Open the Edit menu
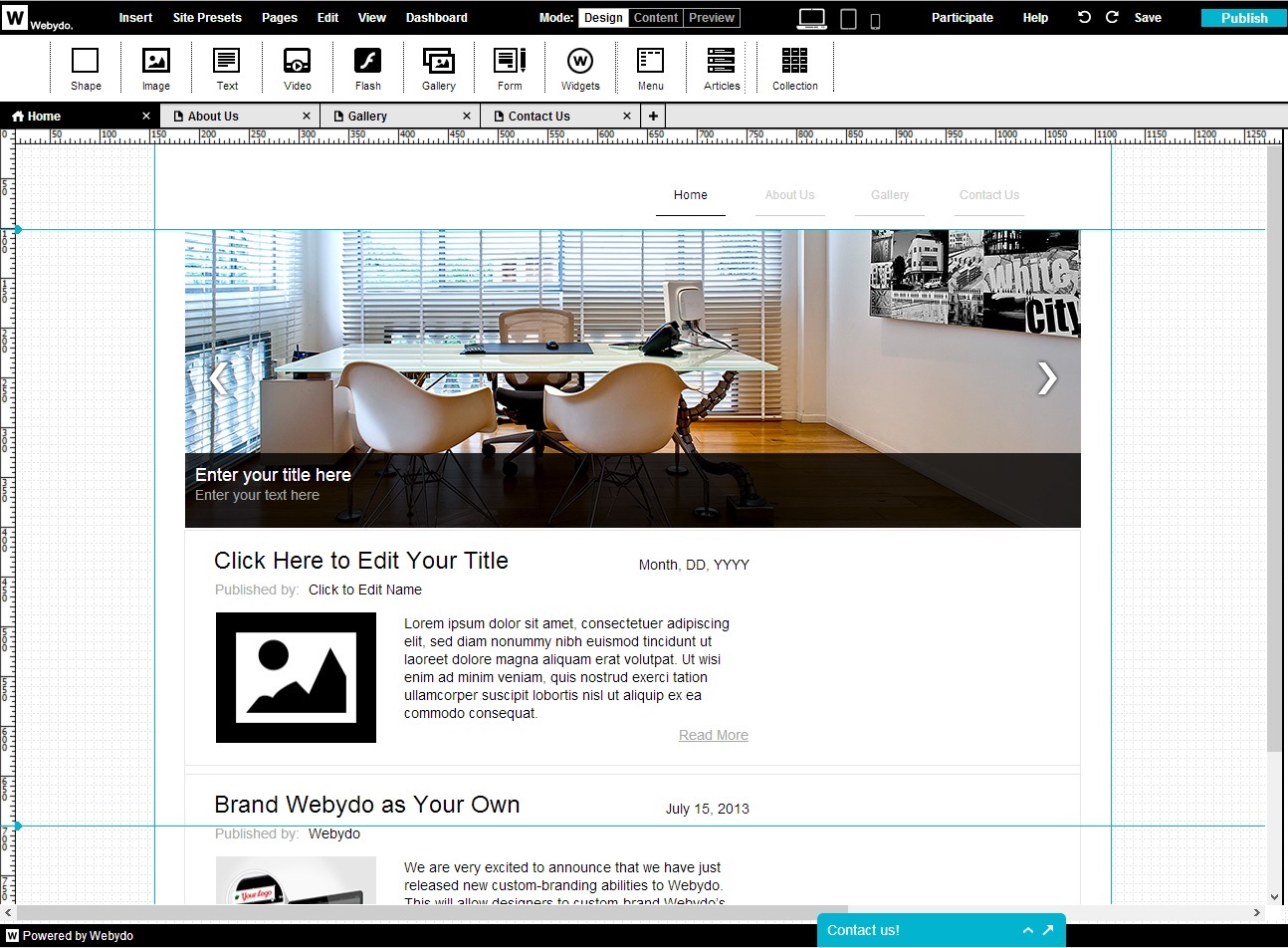The image size is (1288, 948). [328, 18]
